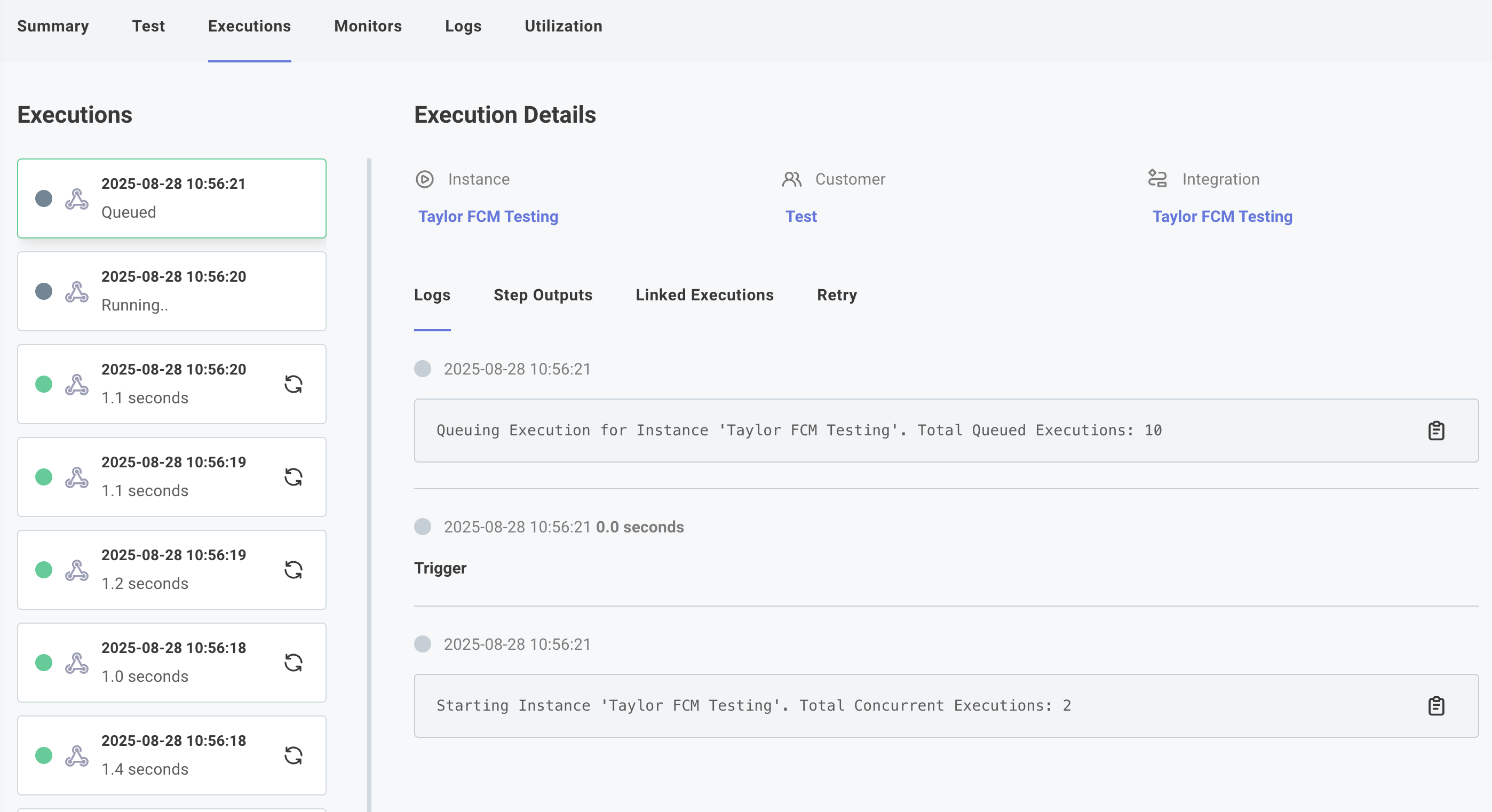
Task: Click the Integration icon next to its label
Action: click(1157, 179)
